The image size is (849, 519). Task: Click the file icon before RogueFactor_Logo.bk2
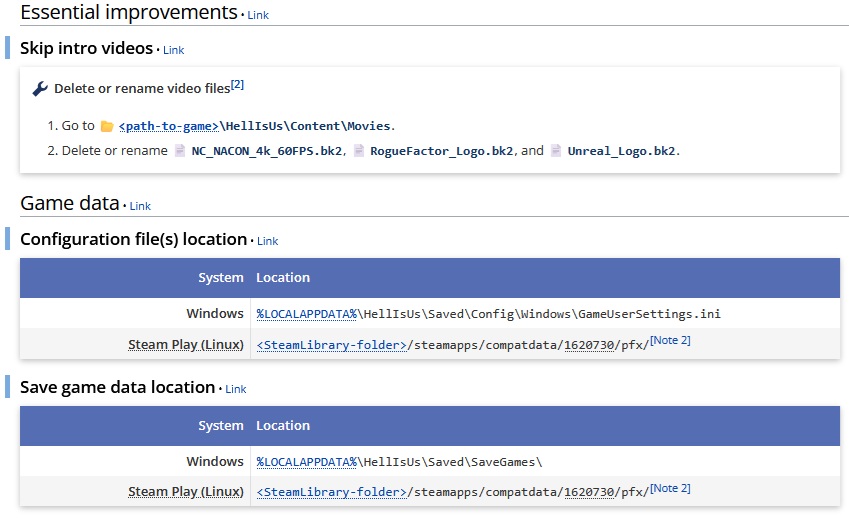(x=358, y=151)
